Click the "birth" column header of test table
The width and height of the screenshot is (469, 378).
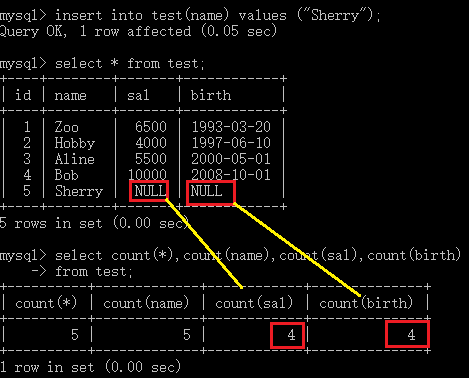point(211,95)
